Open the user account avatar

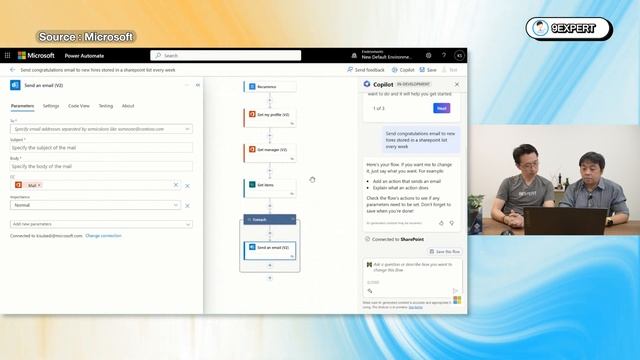pos(459,56)
